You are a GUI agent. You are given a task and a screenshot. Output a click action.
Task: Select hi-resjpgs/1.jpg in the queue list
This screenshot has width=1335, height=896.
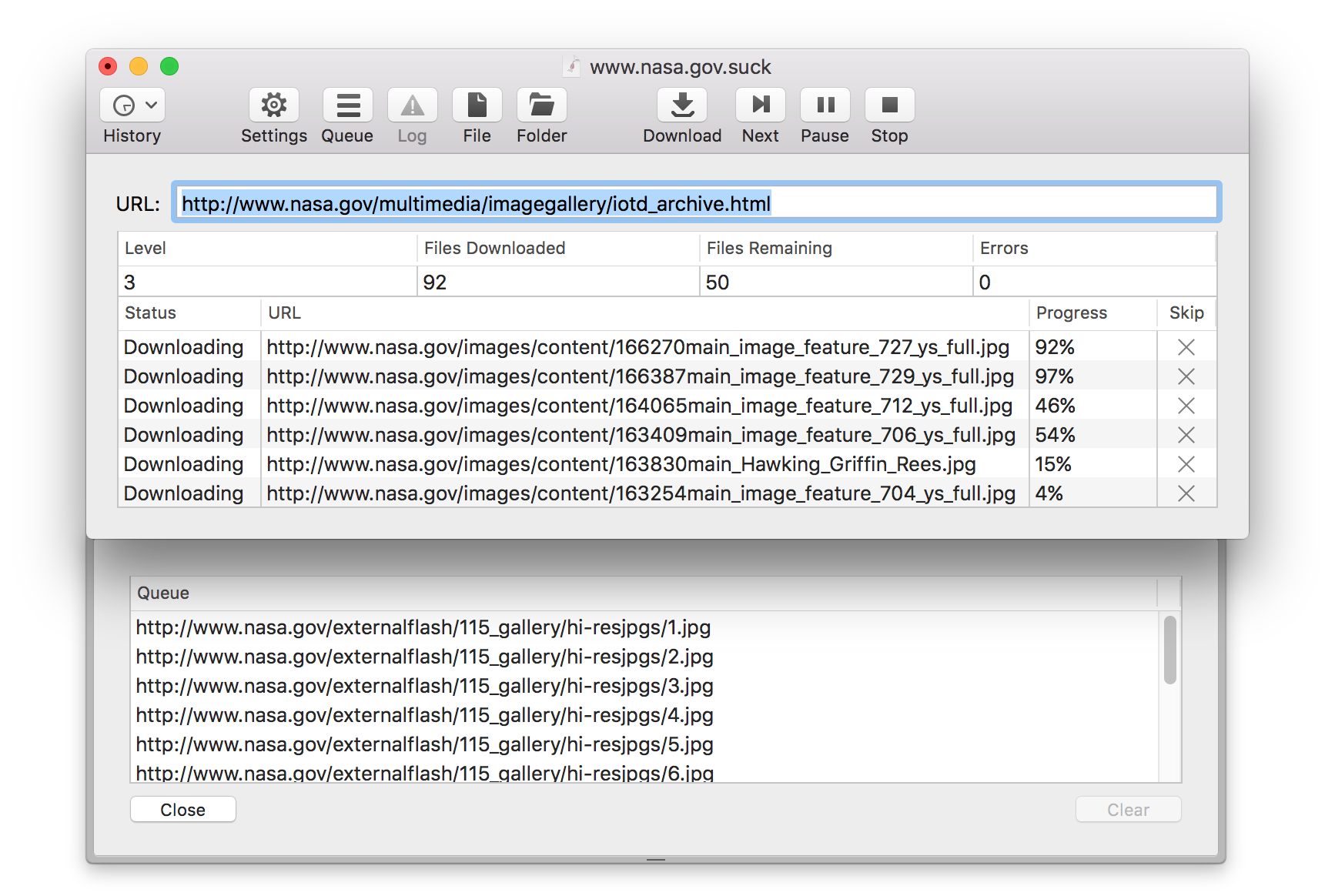point(423,627)
